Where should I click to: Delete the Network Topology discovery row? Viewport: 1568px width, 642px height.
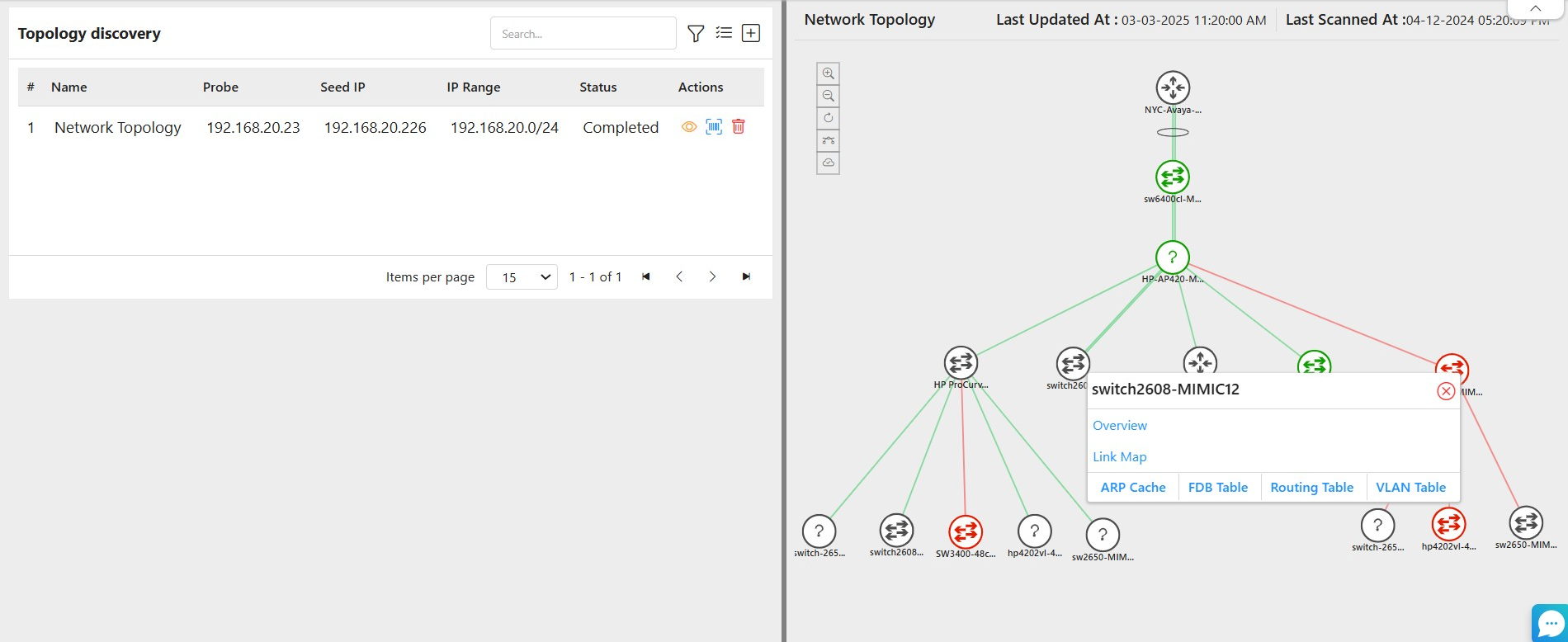pyautogui.click(x=739, y=127)
